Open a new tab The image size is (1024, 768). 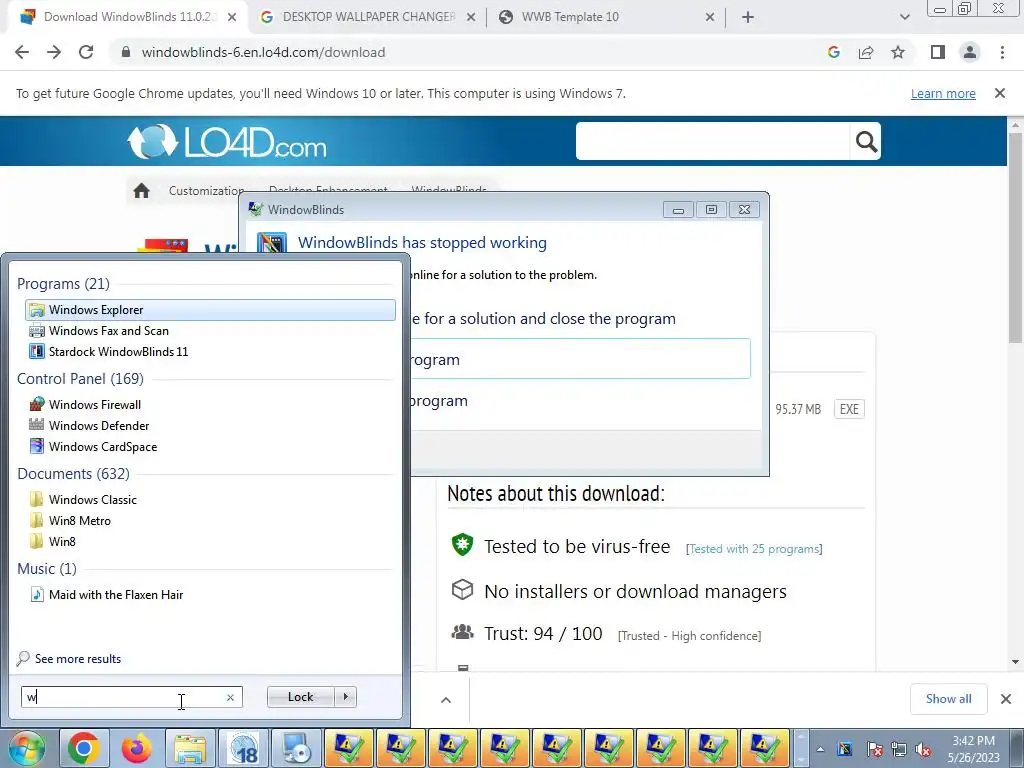point(748,17)
